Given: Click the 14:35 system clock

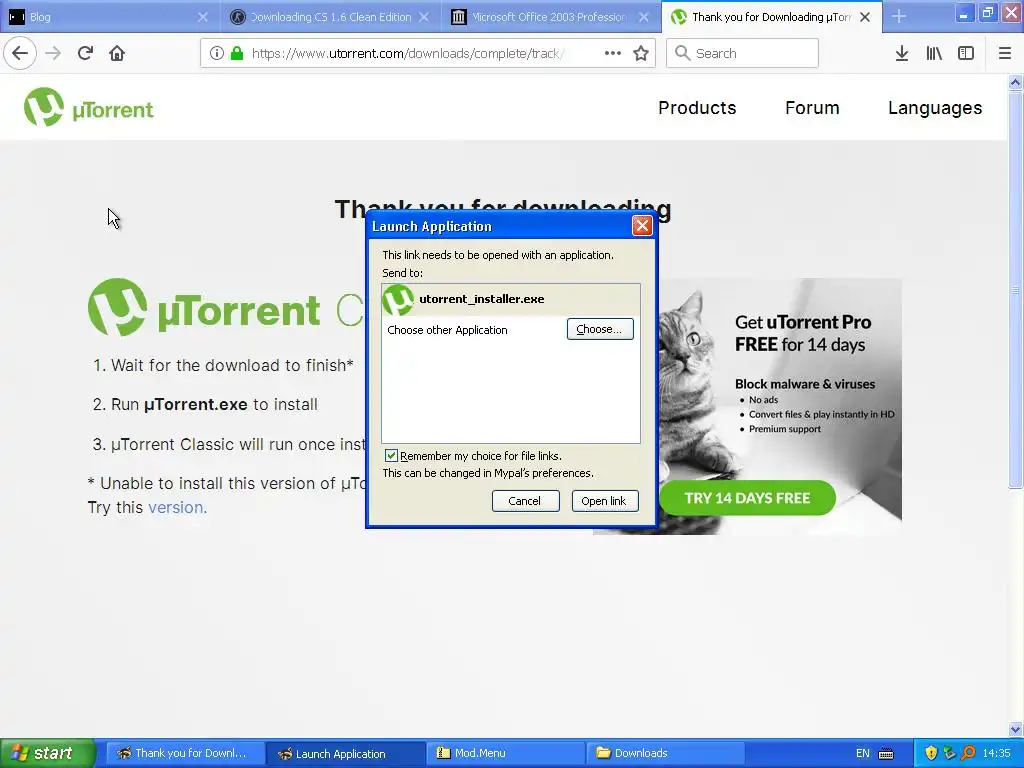Looking at the screenshot, I should [x=997, y=754].
